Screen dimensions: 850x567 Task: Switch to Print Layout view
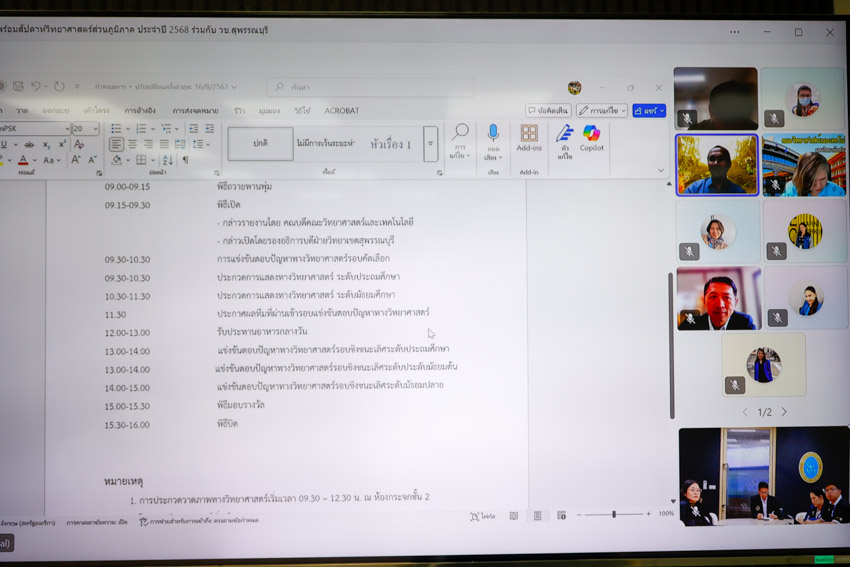(537, 516)
